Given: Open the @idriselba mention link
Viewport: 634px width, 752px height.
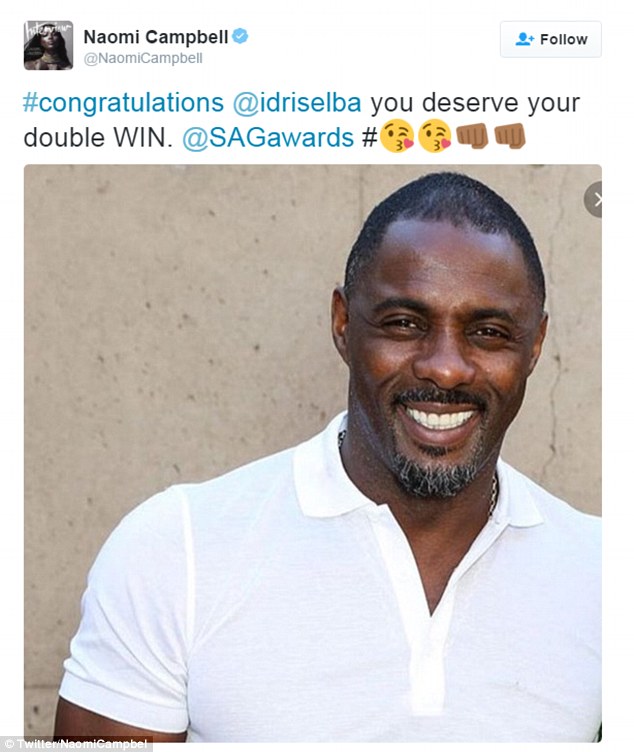Looking at the screenshot, I should (x=297, y=103).
